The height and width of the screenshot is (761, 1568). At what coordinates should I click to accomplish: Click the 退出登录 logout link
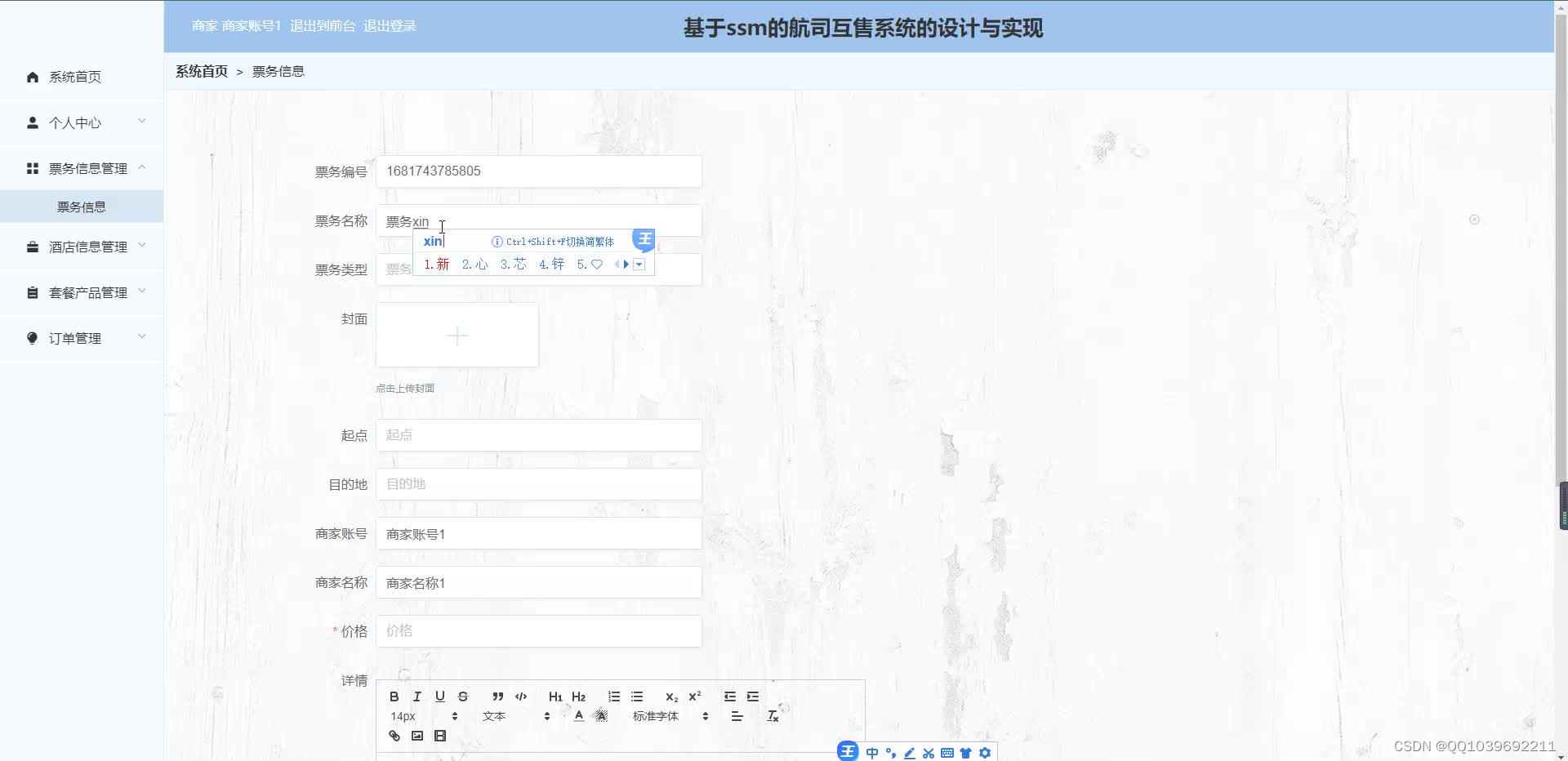[x=390, y=26]
